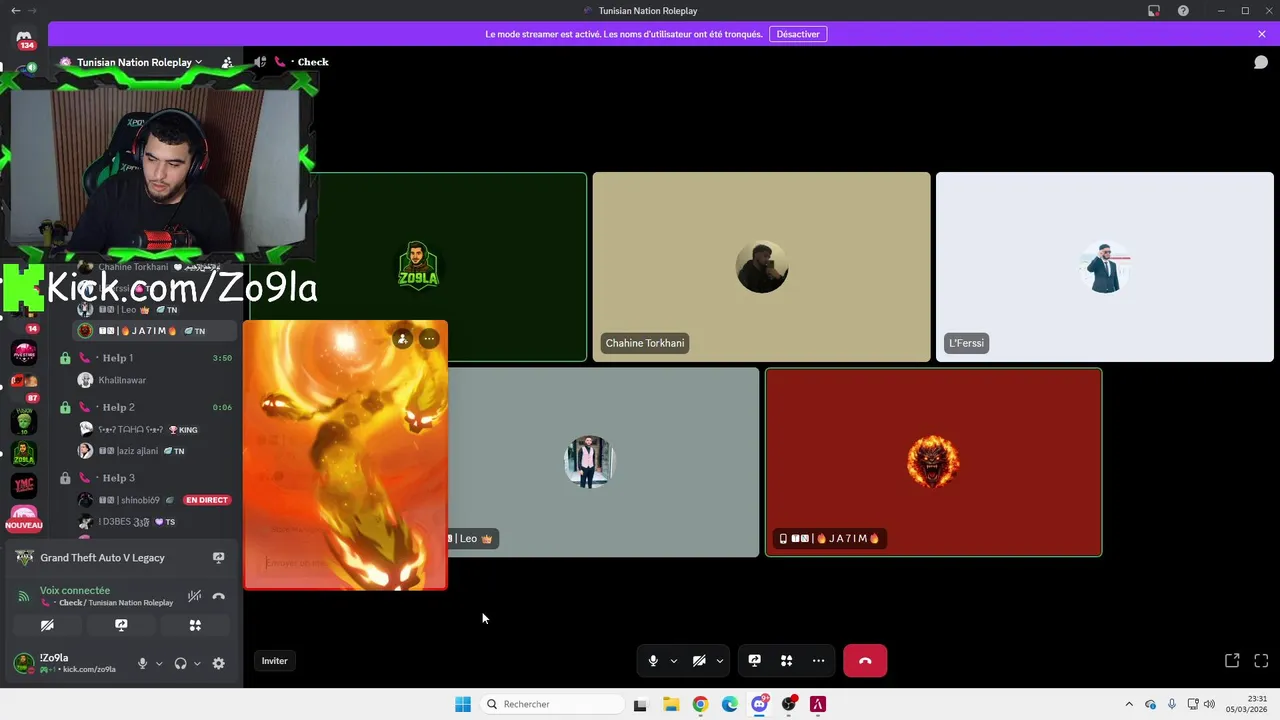Screen dimensions: 1280x720
Task: Toggle noise suppression in voice panel
Action: [x=194, y=597]
